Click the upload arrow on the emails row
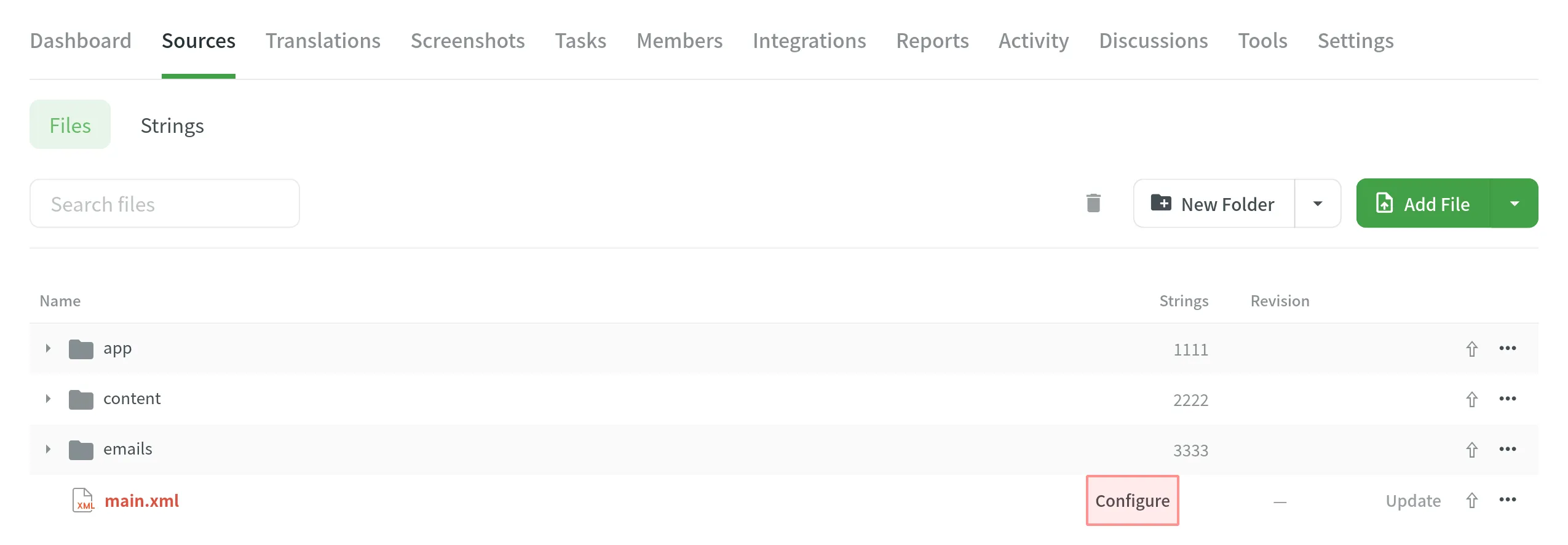This screenshot has height=545, width=1568. (1472, 450)
